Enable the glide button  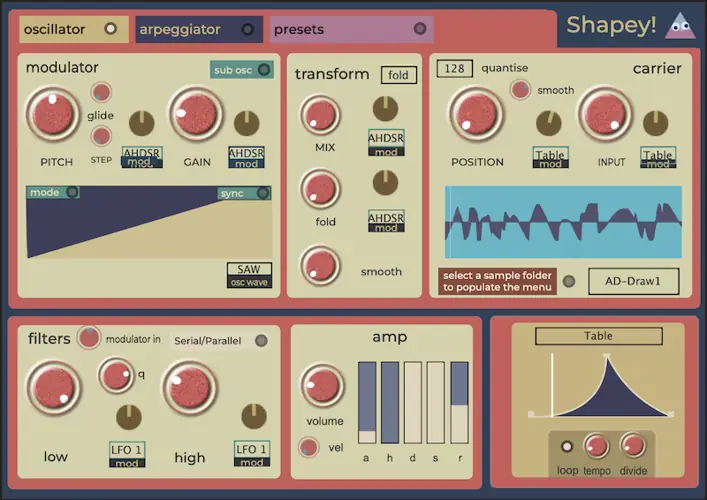tap(101, 93)
